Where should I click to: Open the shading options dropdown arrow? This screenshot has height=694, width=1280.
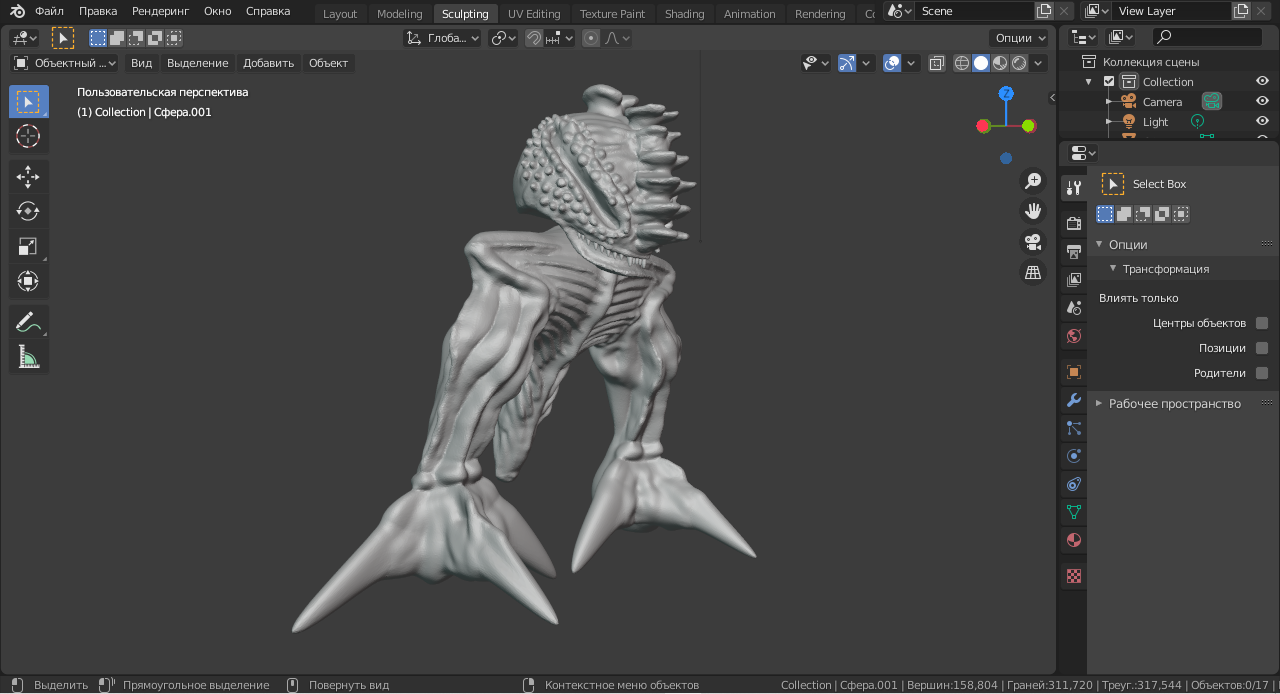pyautogui.click(x=1039, y=63)
